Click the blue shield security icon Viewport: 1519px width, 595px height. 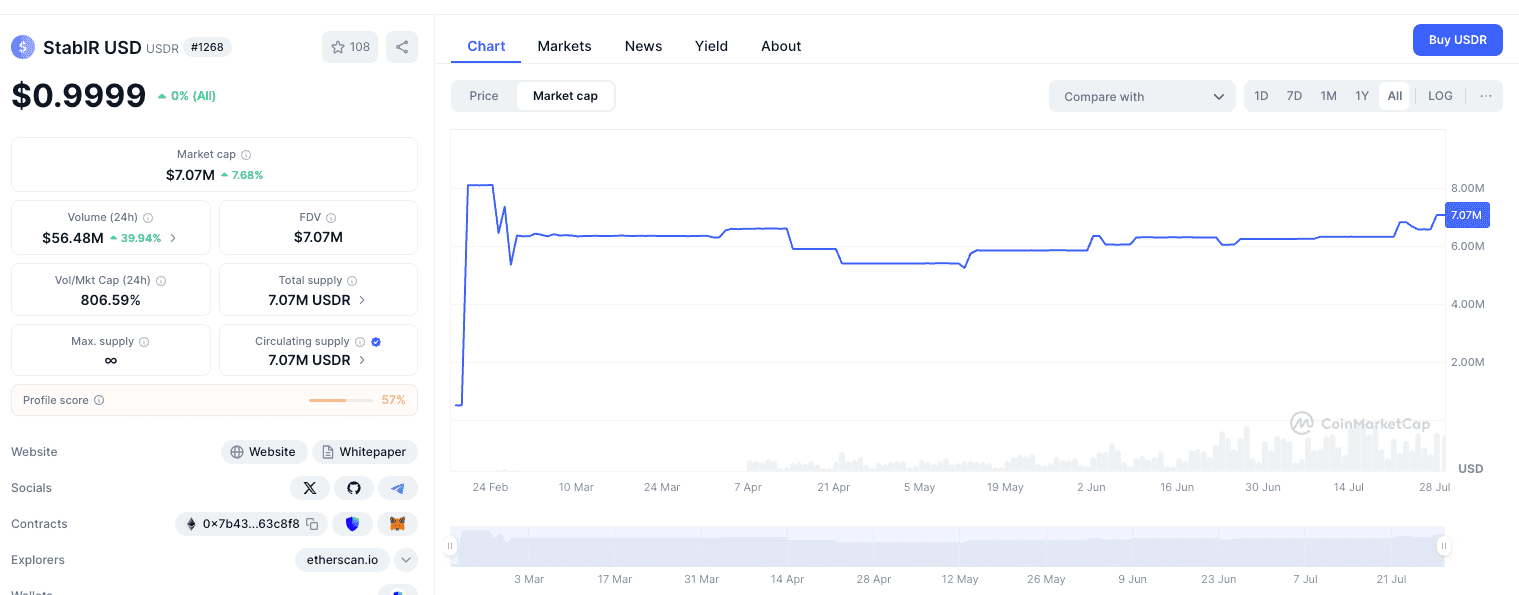(x=352, y=524)
